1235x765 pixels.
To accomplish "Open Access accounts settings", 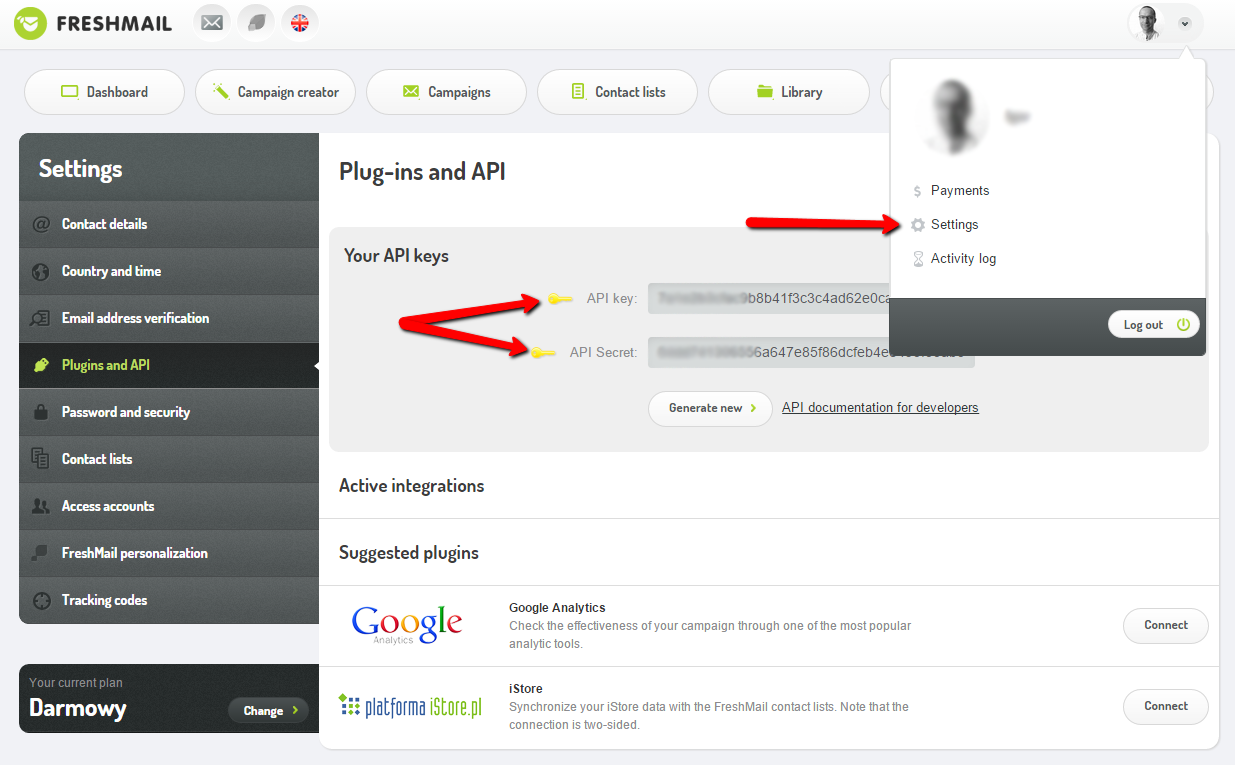I will (x=169, y=506).
